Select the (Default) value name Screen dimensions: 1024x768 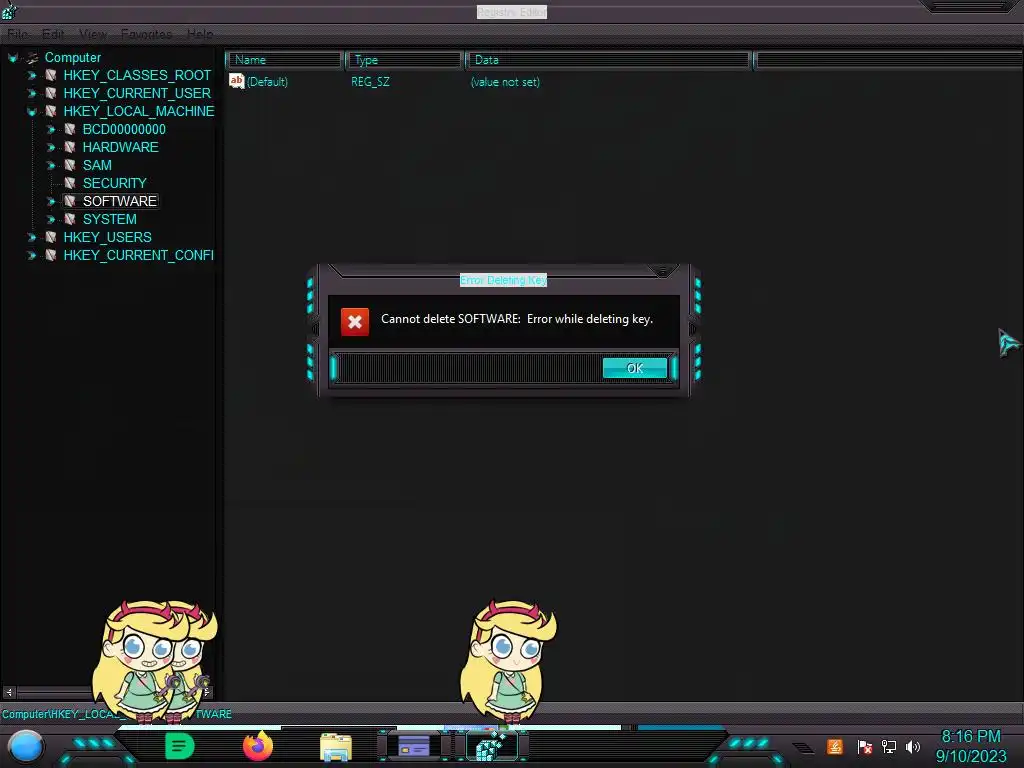(x=268, y=82)
